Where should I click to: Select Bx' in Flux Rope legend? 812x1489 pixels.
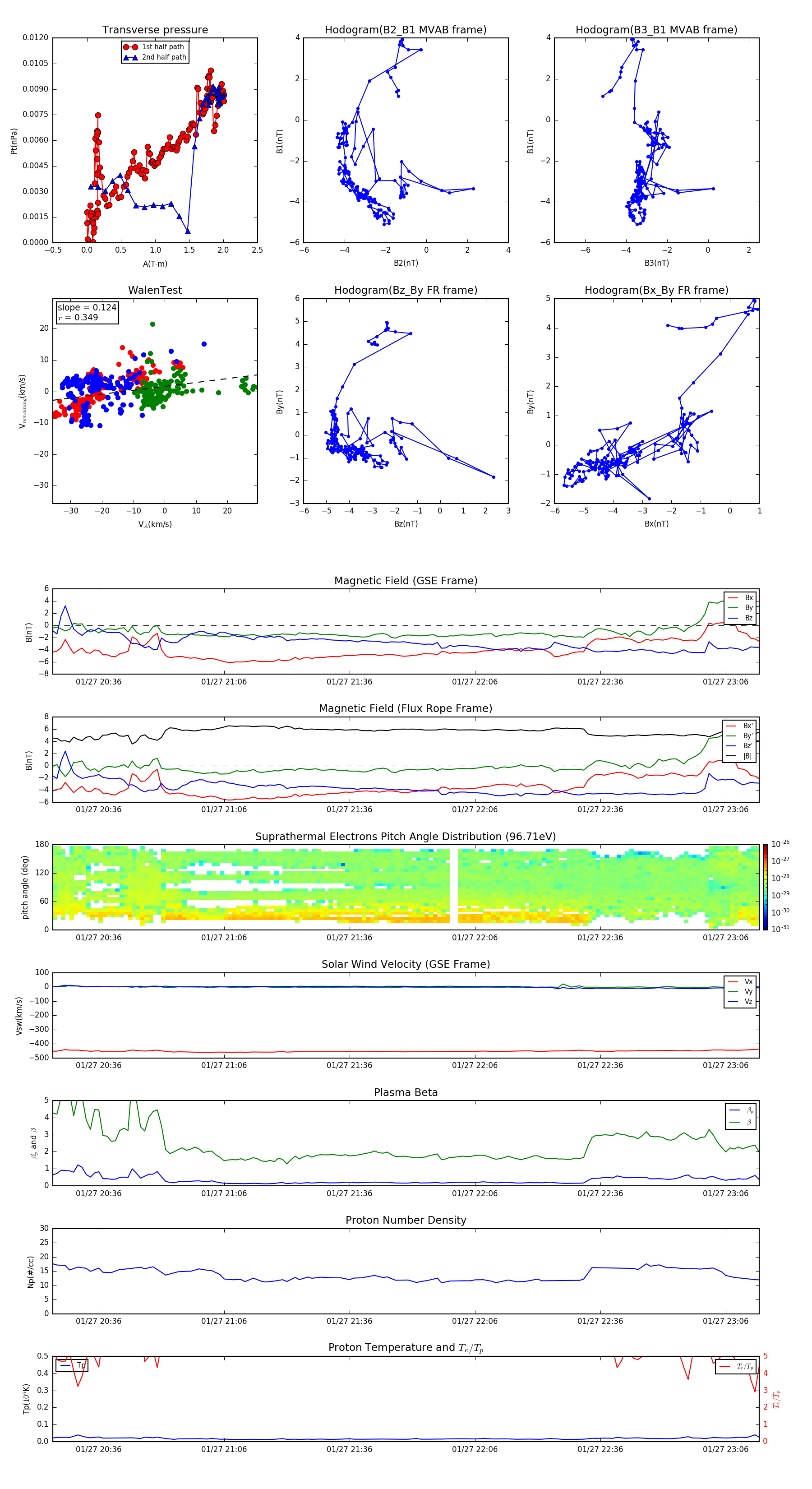[x=740, y=726]
